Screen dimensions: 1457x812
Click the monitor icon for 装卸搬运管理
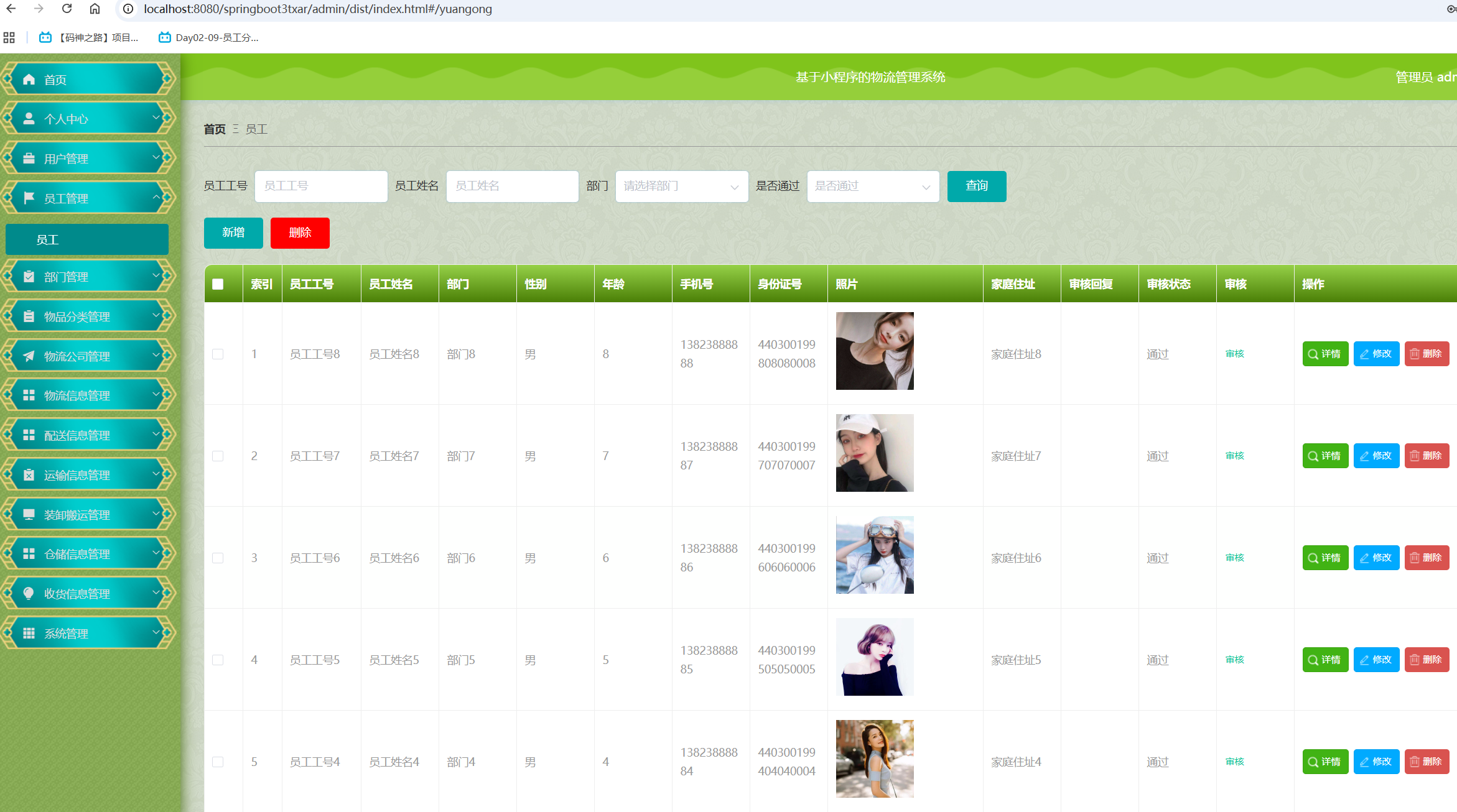click(x=29, y=515)
